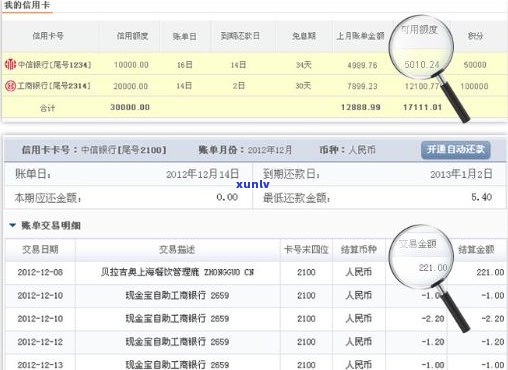Click 现金宝自助工商银行 description in 2012-12-12 row
This screenshot has height=370, width=508.
pos(177,342)
